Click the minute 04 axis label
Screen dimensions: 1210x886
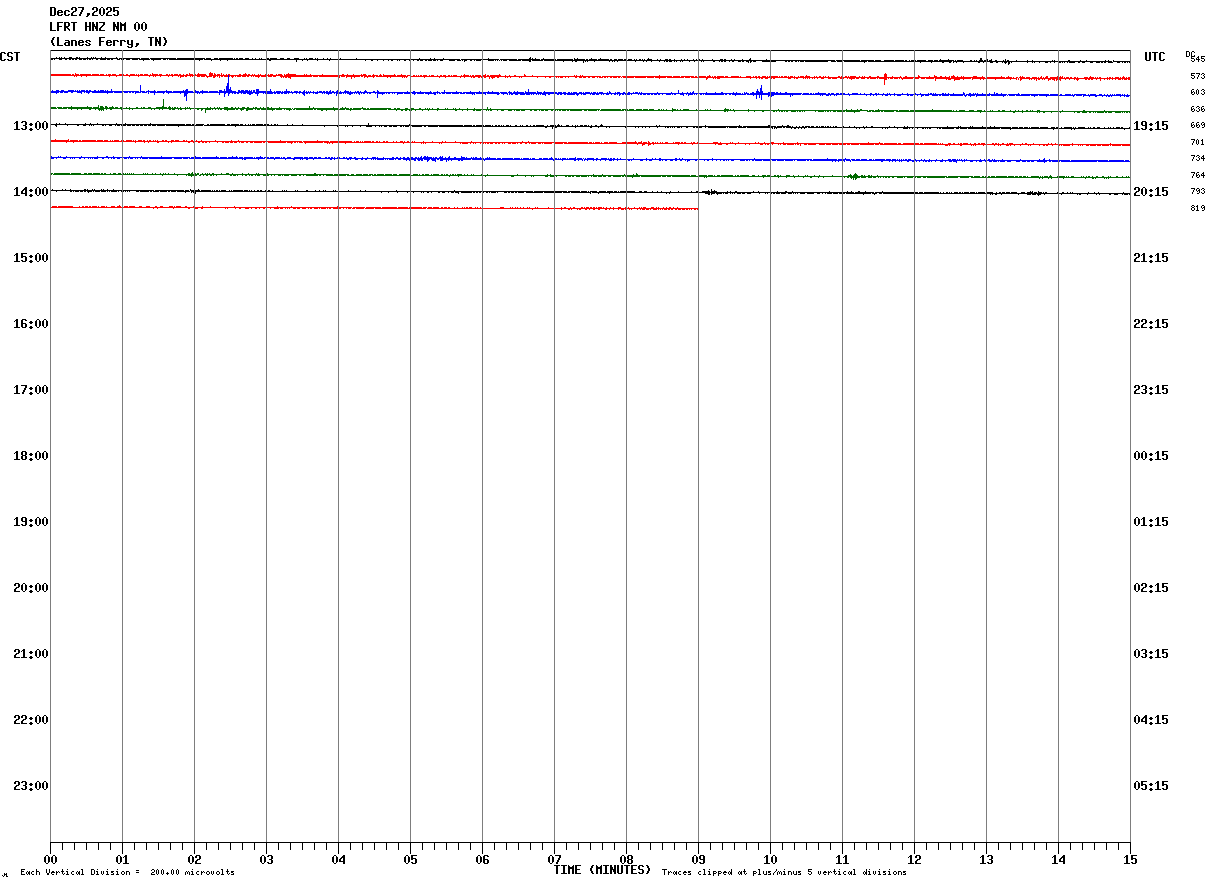338,860
